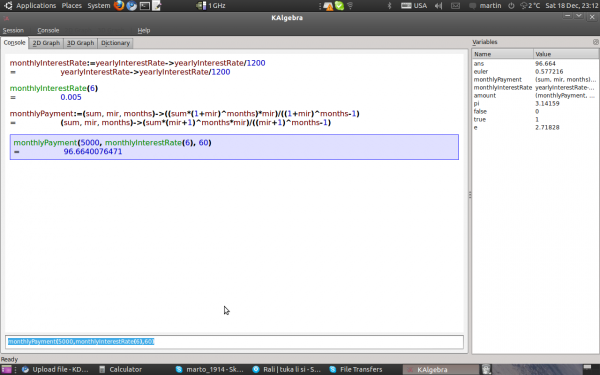Select the 'pi' variable row

click(x=535, y=104)
